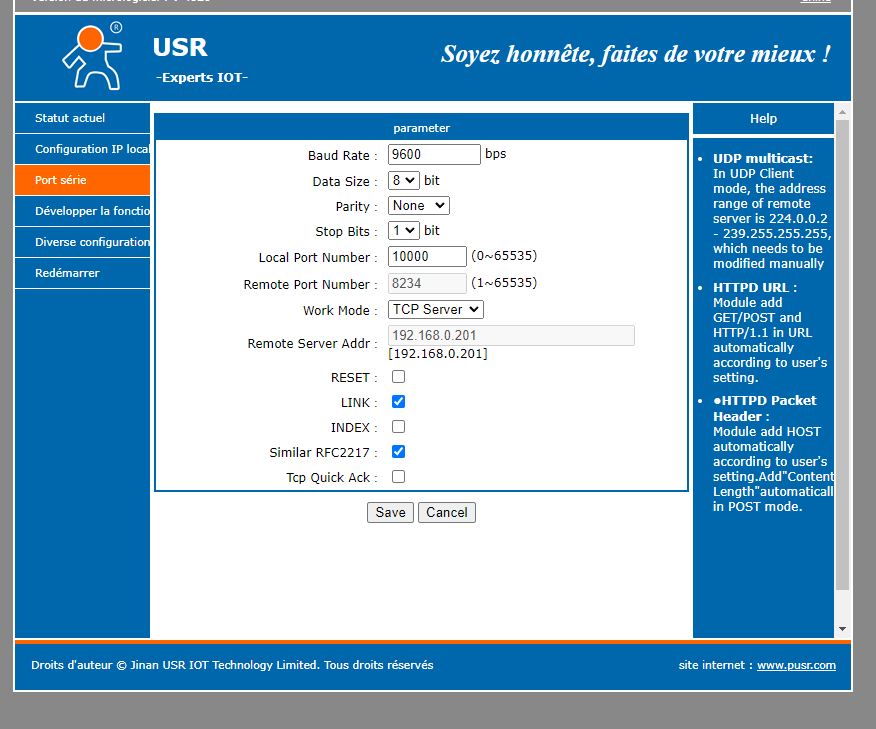Click the USR brand title text

(180, 47)
